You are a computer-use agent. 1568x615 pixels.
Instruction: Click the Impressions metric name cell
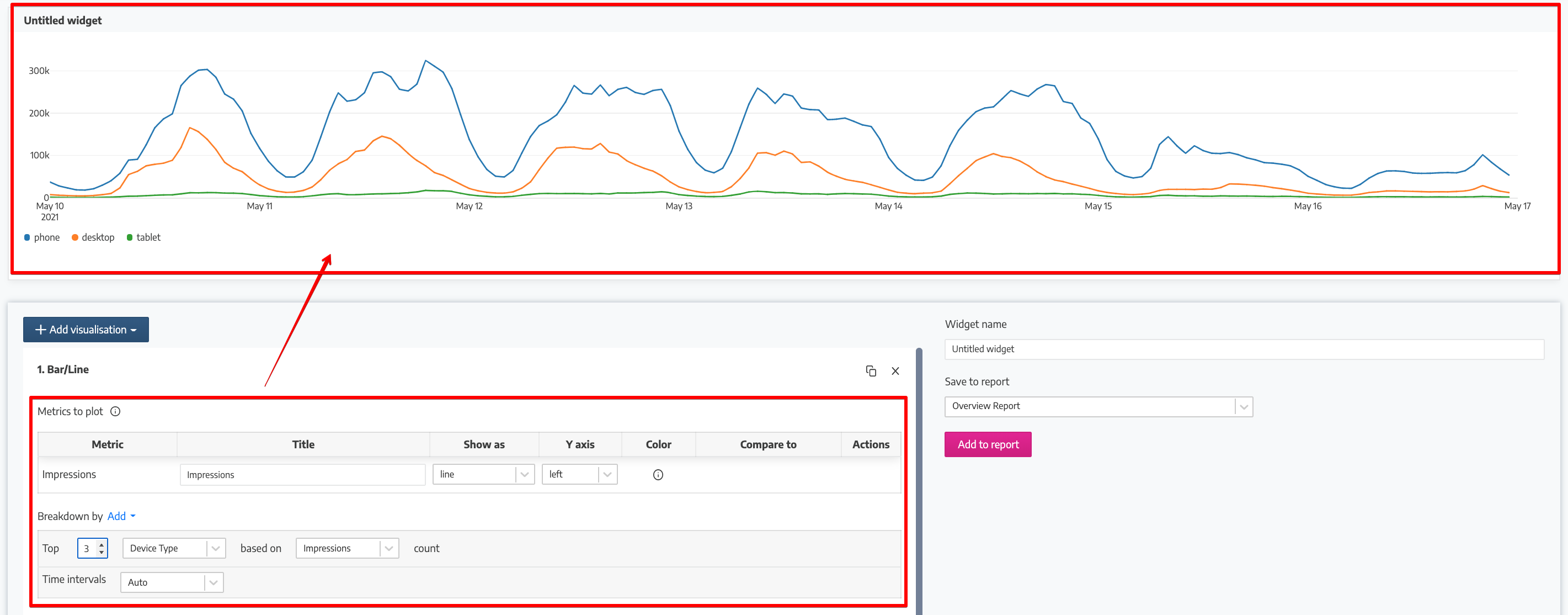pyautogui.click(x=69, y=474)
